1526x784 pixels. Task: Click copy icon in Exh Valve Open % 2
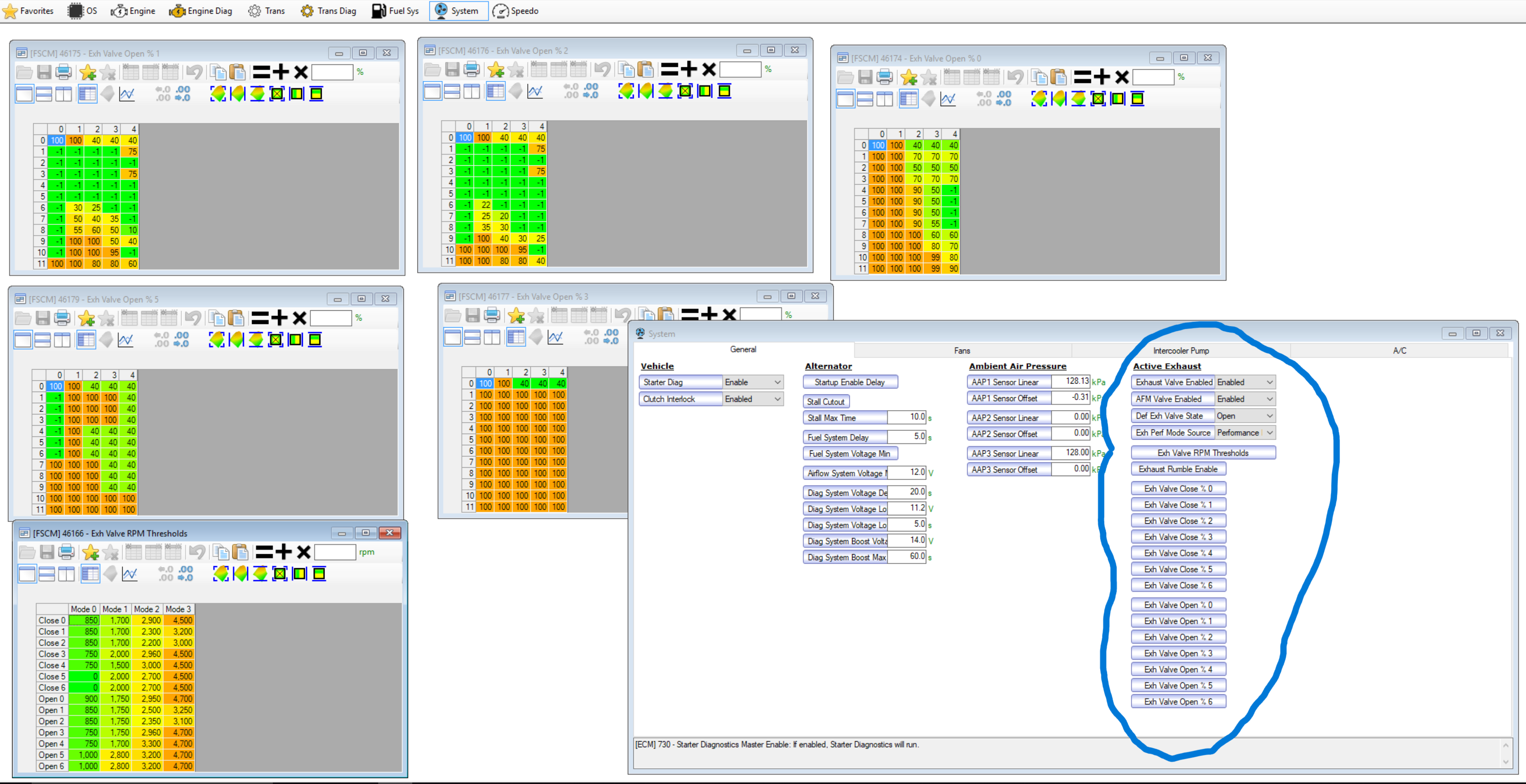(626, 69)
